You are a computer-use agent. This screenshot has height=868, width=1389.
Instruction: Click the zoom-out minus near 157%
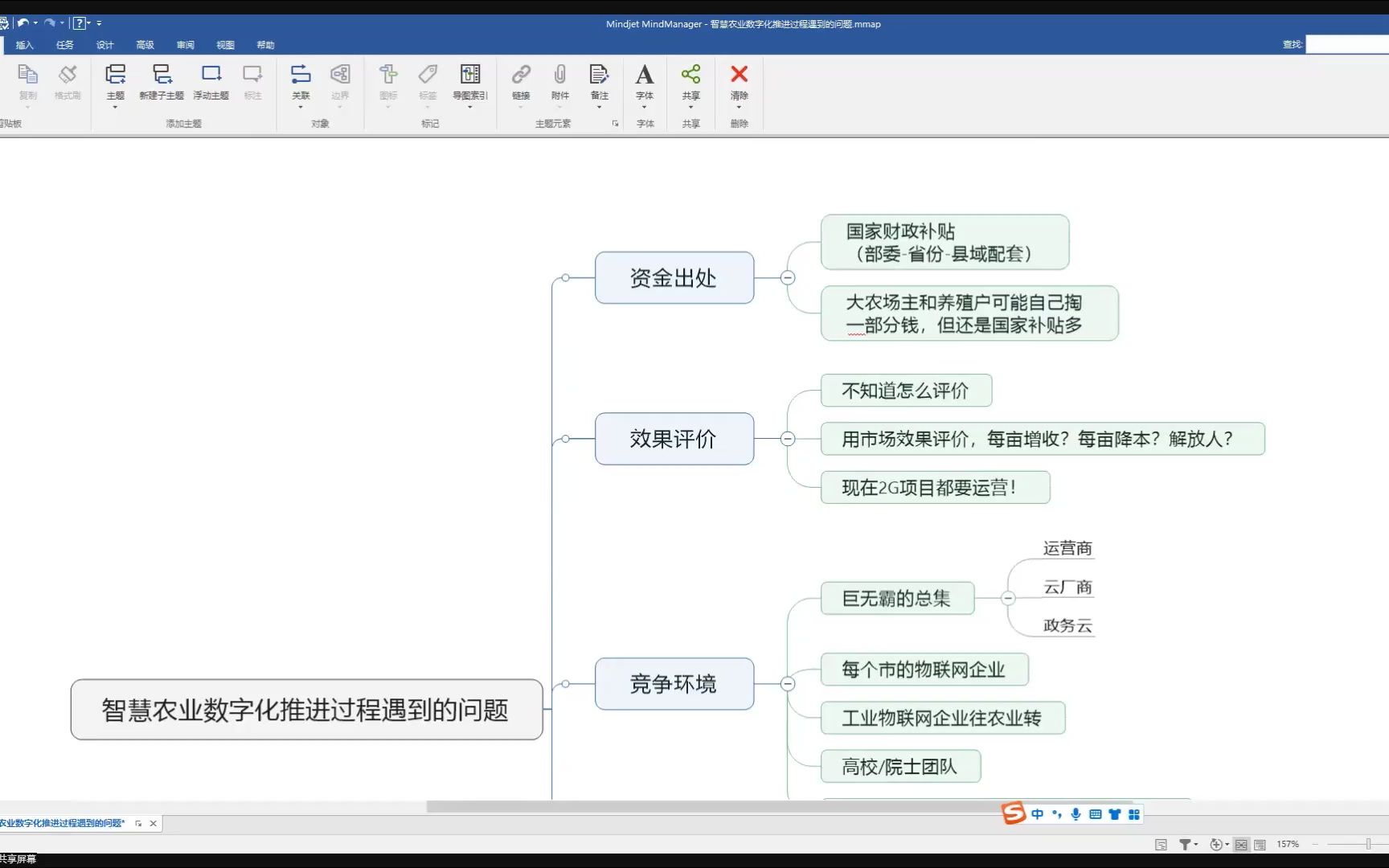pos(1316,844)
